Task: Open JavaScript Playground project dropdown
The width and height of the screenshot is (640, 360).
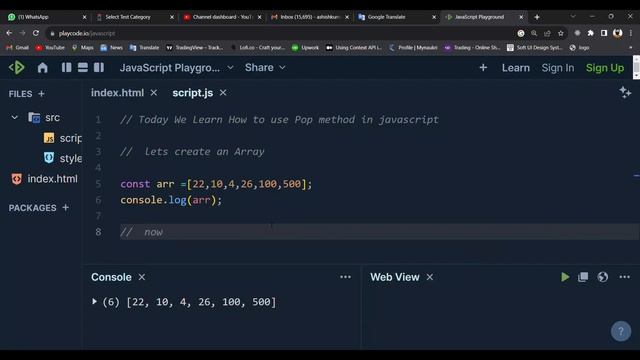Action: coord(176,68)
